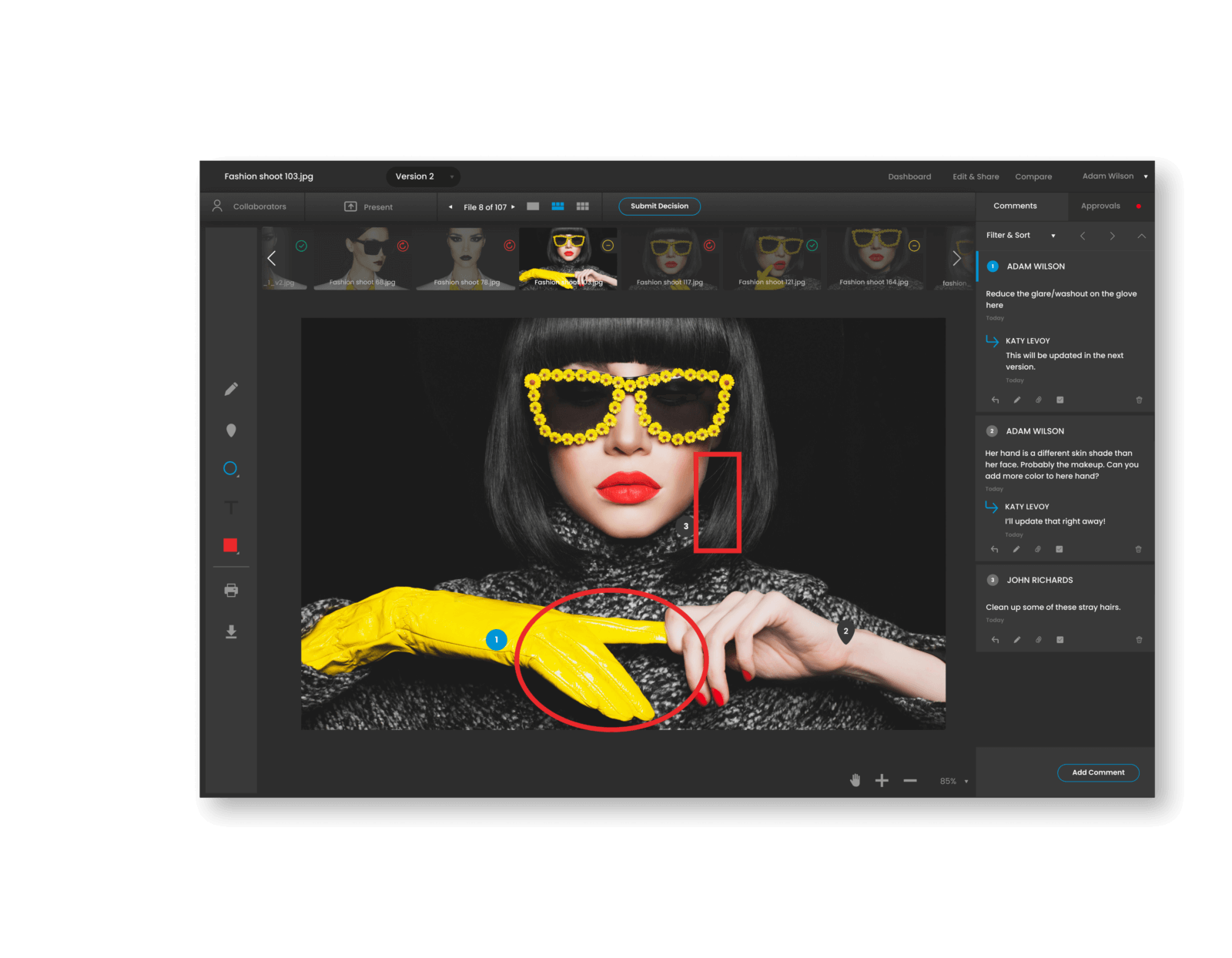Switch to the Approvals tab
This screenshot has height=958, width=1232.
pyautogui.click(x=1100, y=206)
